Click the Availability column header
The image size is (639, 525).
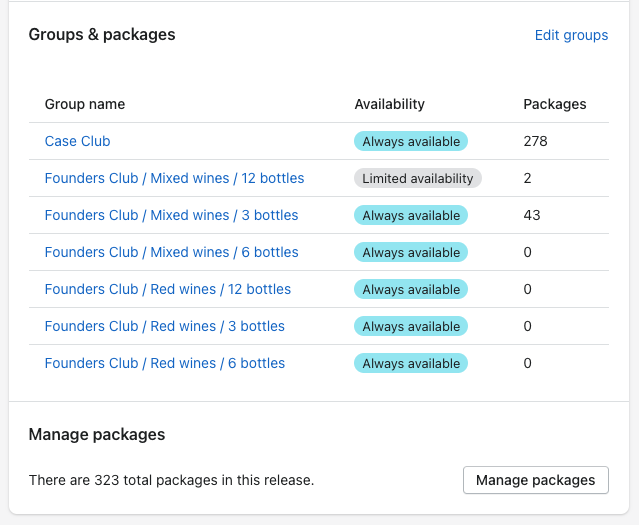click(x=389, y=104)
